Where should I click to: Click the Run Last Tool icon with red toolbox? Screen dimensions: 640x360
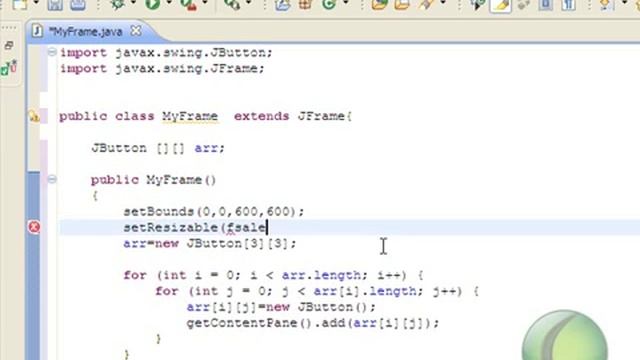pos(189,4)
